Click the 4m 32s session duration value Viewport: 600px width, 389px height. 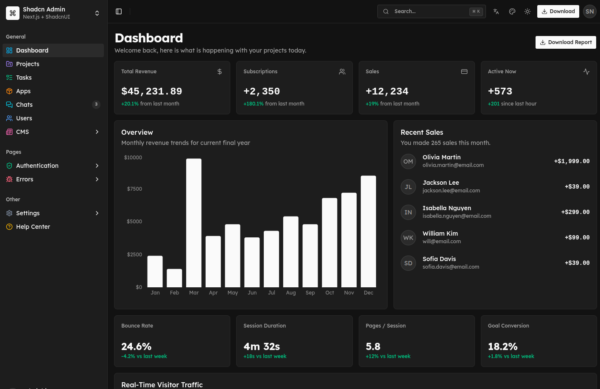point(262,347)
